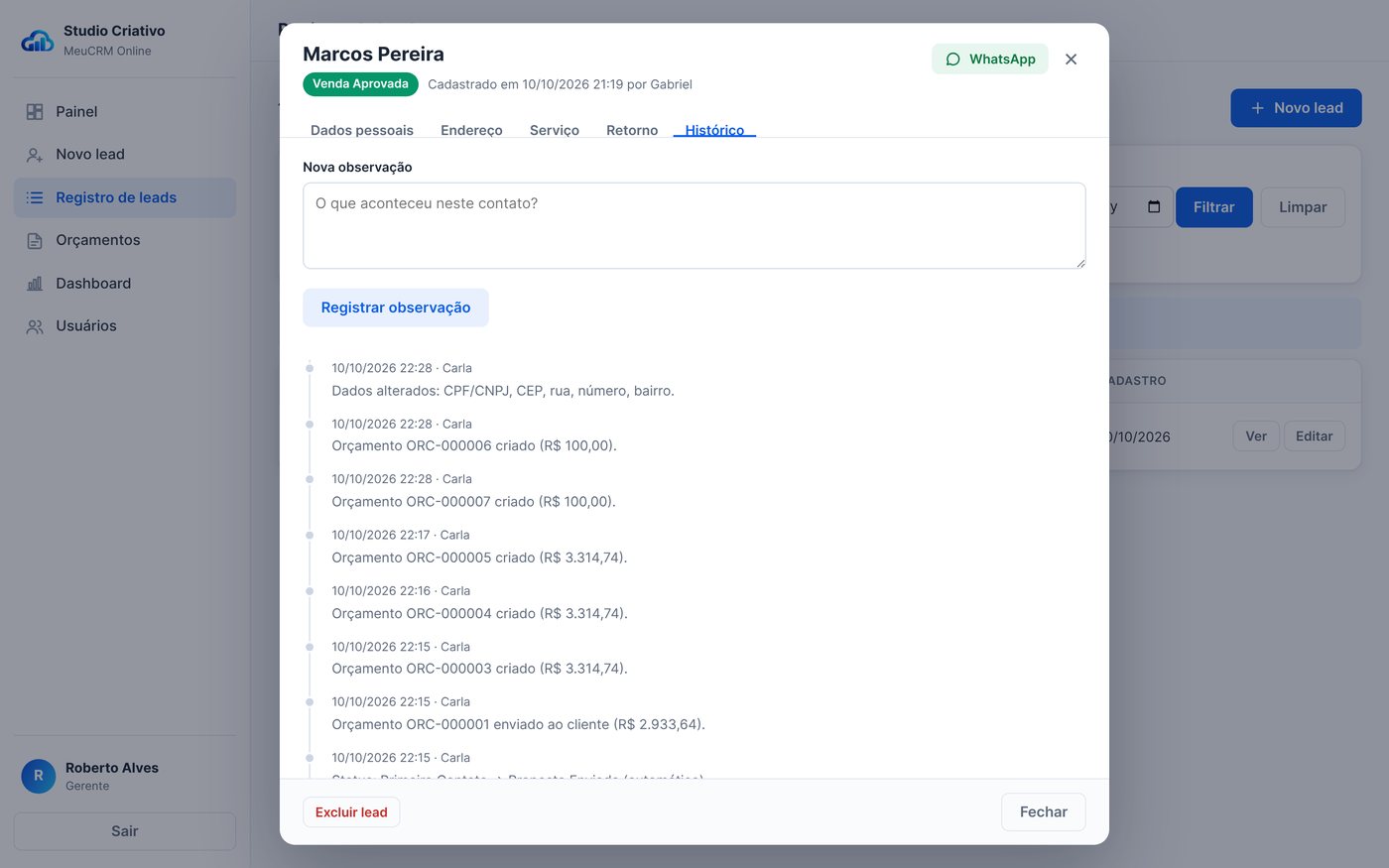This screenshot has height=868, width=1389.
Task: Click the Ver button in leads table
Action: pyautogui.click(x=1256, y=436)
